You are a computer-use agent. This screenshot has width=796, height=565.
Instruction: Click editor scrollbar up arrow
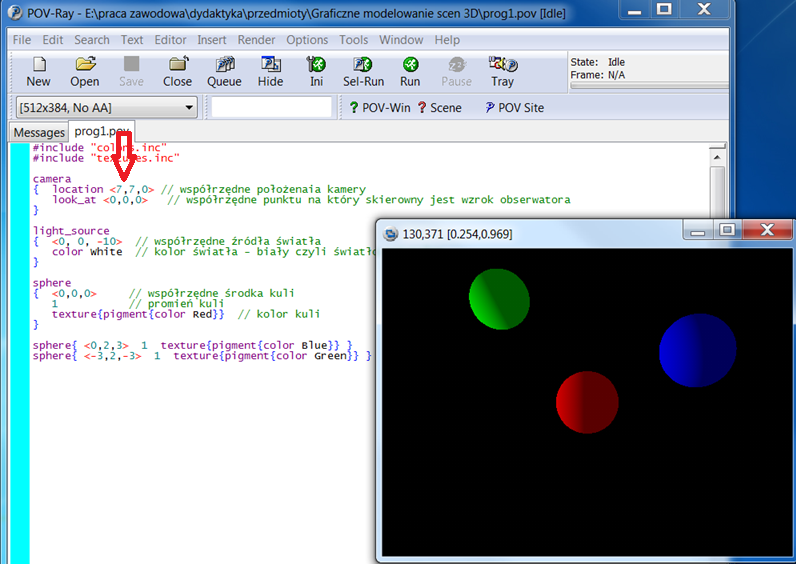pos(717,158)
